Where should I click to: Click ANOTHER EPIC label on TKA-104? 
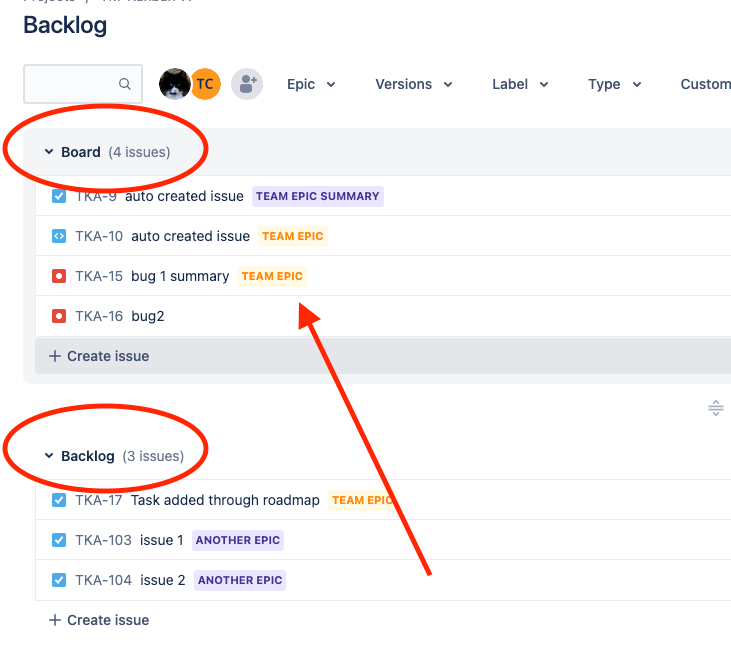coord(240,580)
